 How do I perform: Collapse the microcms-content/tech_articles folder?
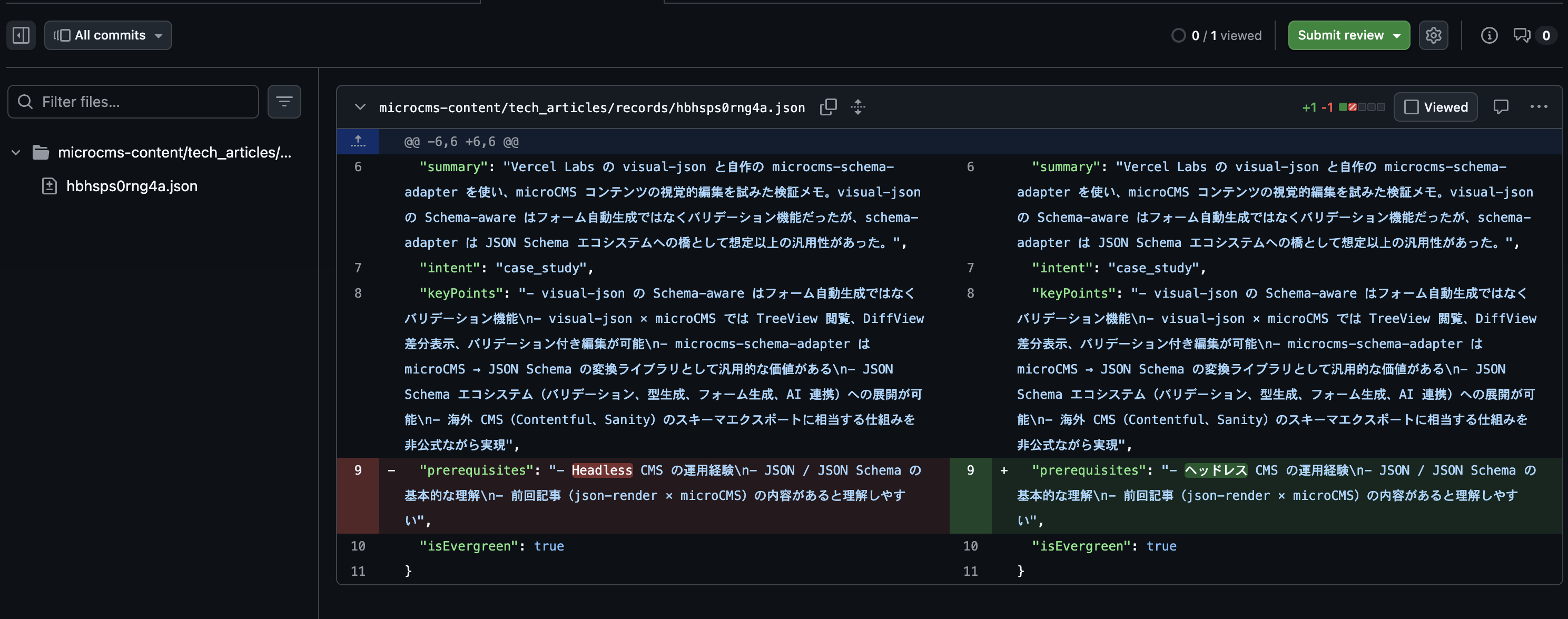16,152
